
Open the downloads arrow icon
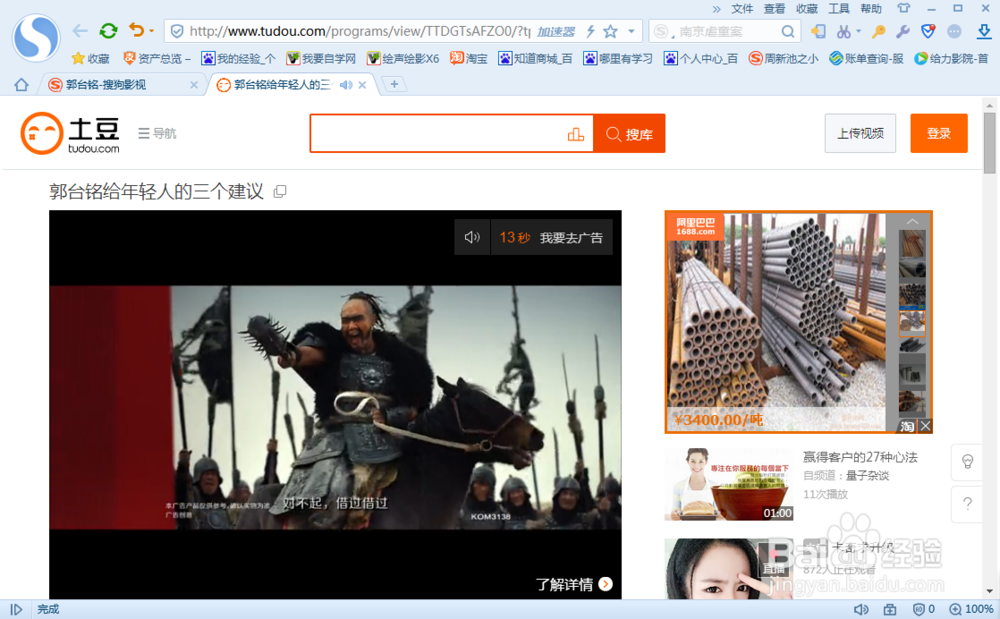pos(984,31)
